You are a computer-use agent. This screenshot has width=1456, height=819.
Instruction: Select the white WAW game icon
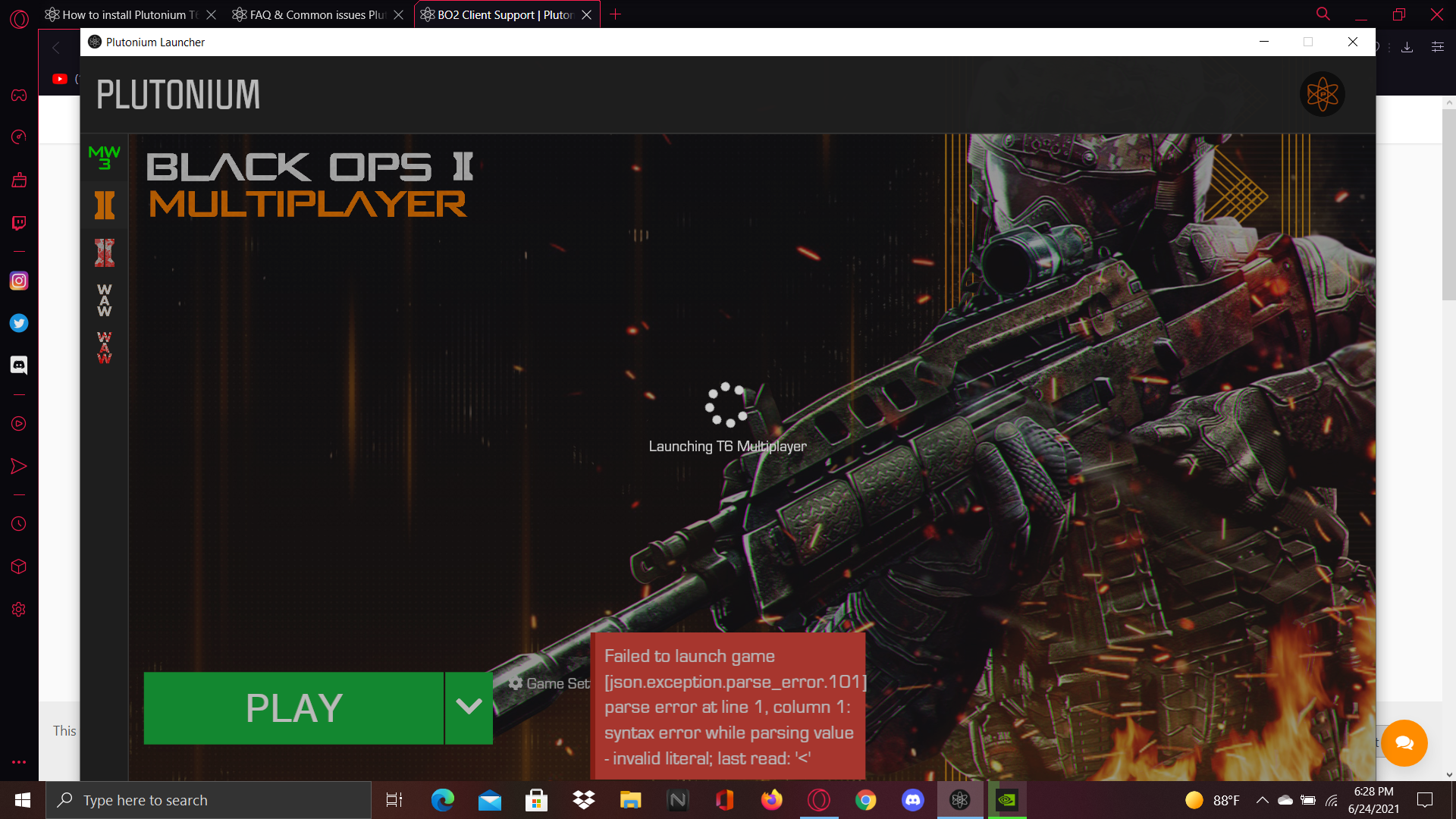tap(105, 300)
